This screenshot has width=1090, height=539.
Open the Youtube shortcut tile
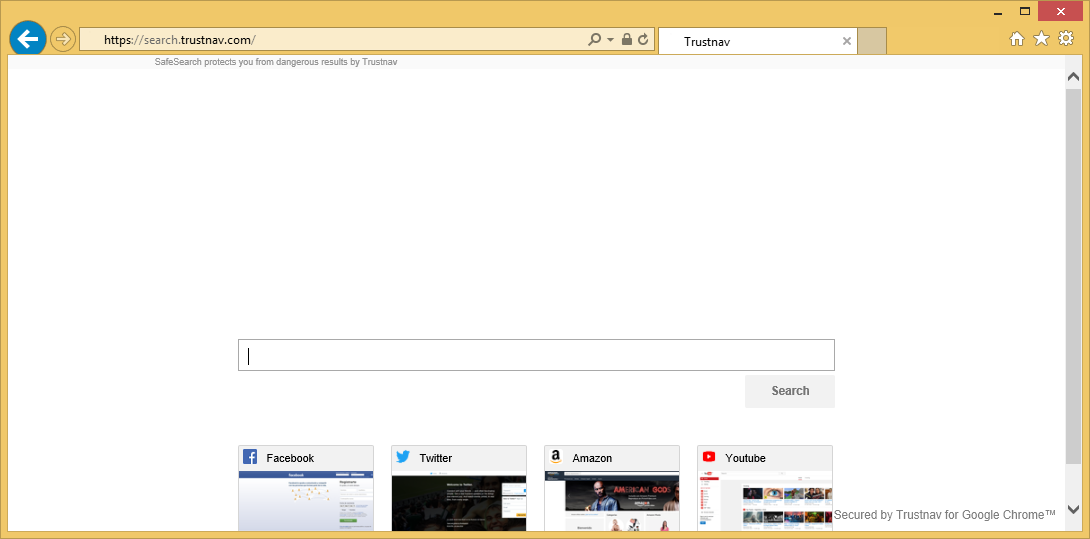[765, 488]
